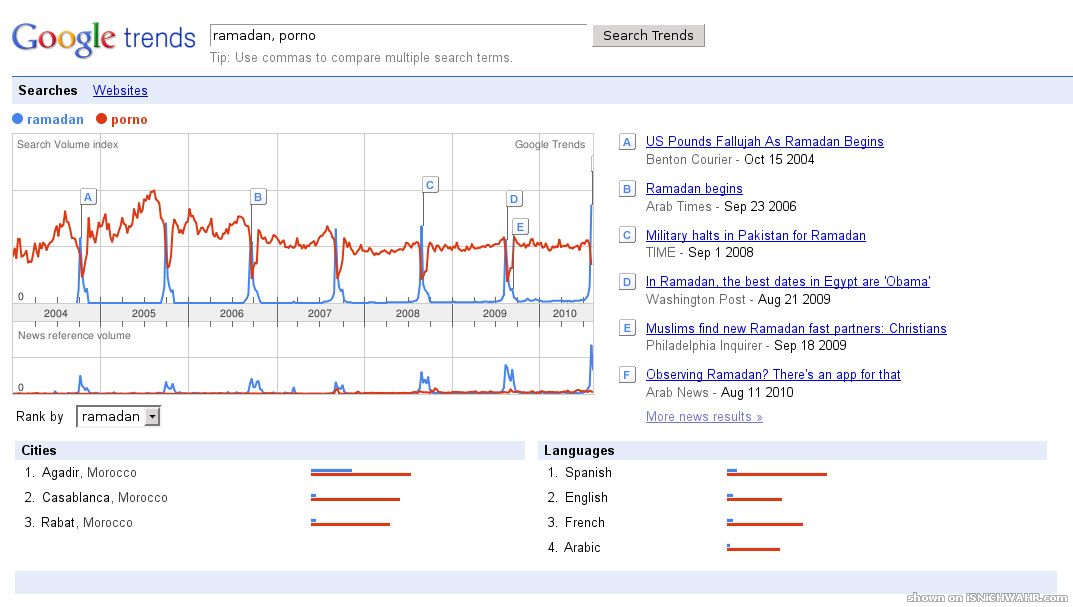The width and height of the screenshot is (1073, 607).
Task: Open 'Ramadan begins' Arab Times link
Action: tap(694, 188)
